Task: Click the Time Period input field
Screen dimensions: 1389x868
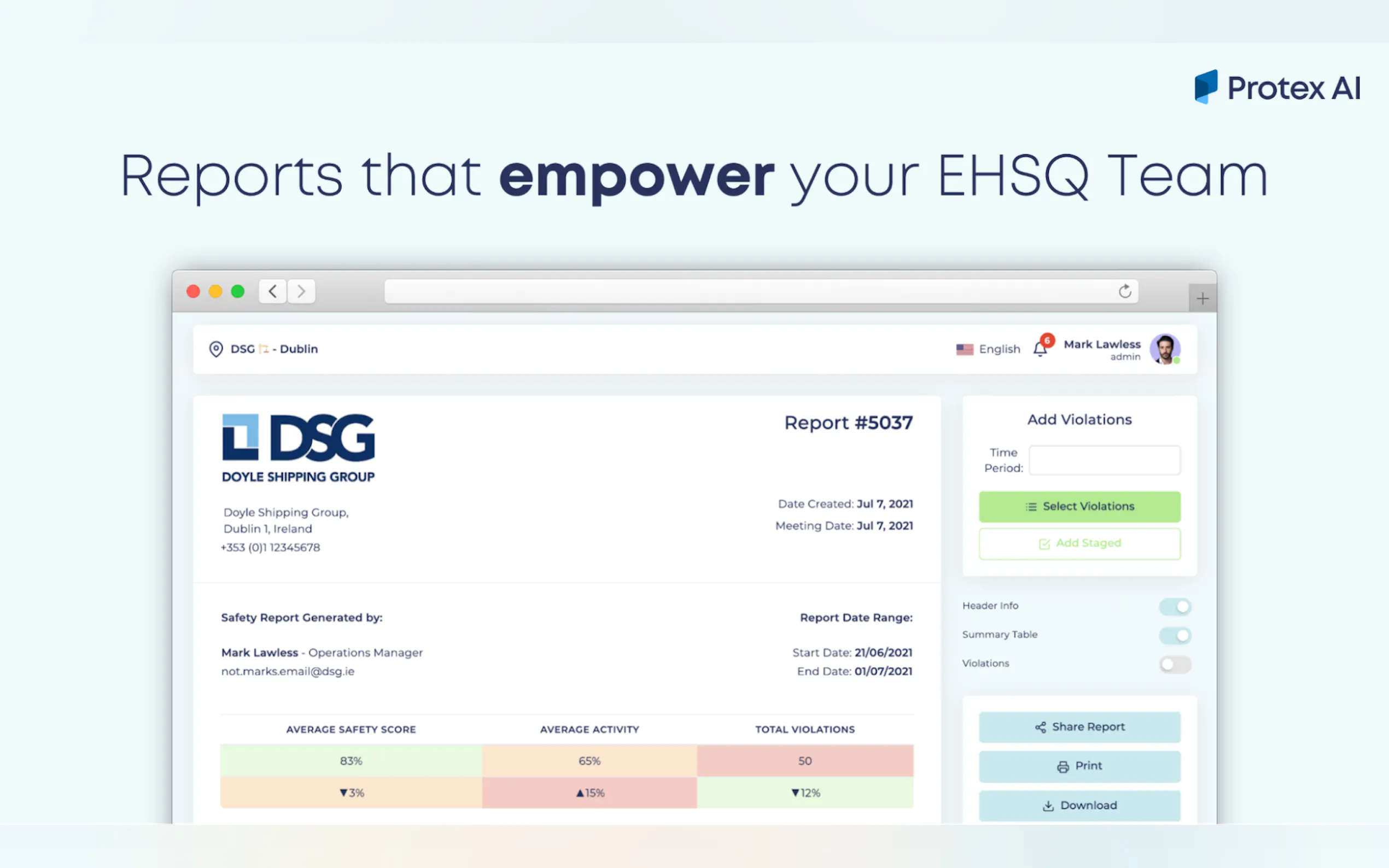Action: 1104,460
